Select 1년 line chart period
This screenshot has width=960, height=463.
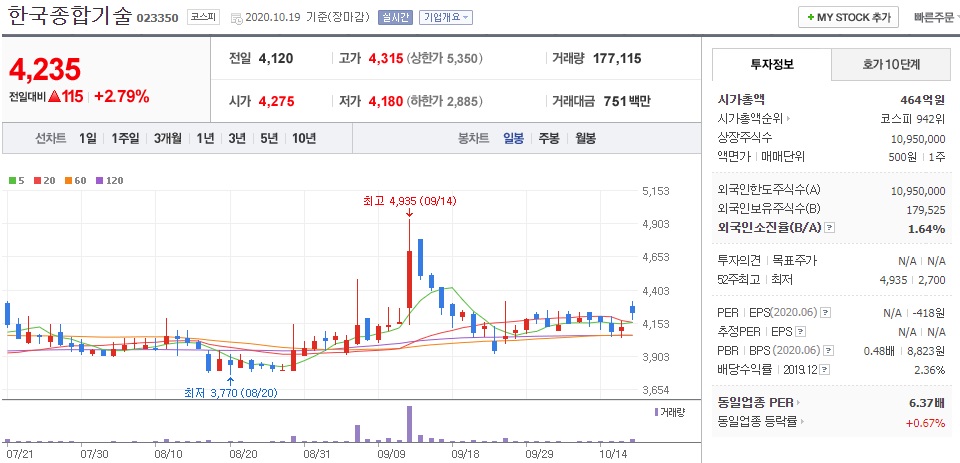coord(205,138)
